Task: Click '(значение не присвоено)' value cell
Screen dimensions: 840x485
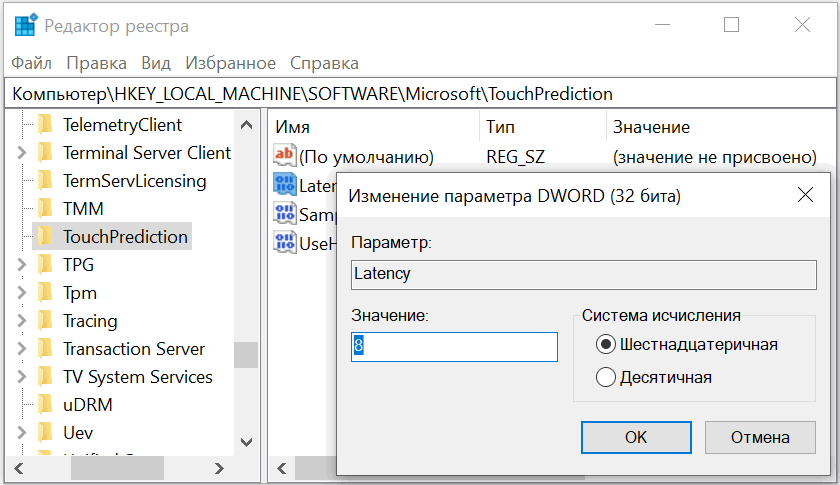Action: 715,156
